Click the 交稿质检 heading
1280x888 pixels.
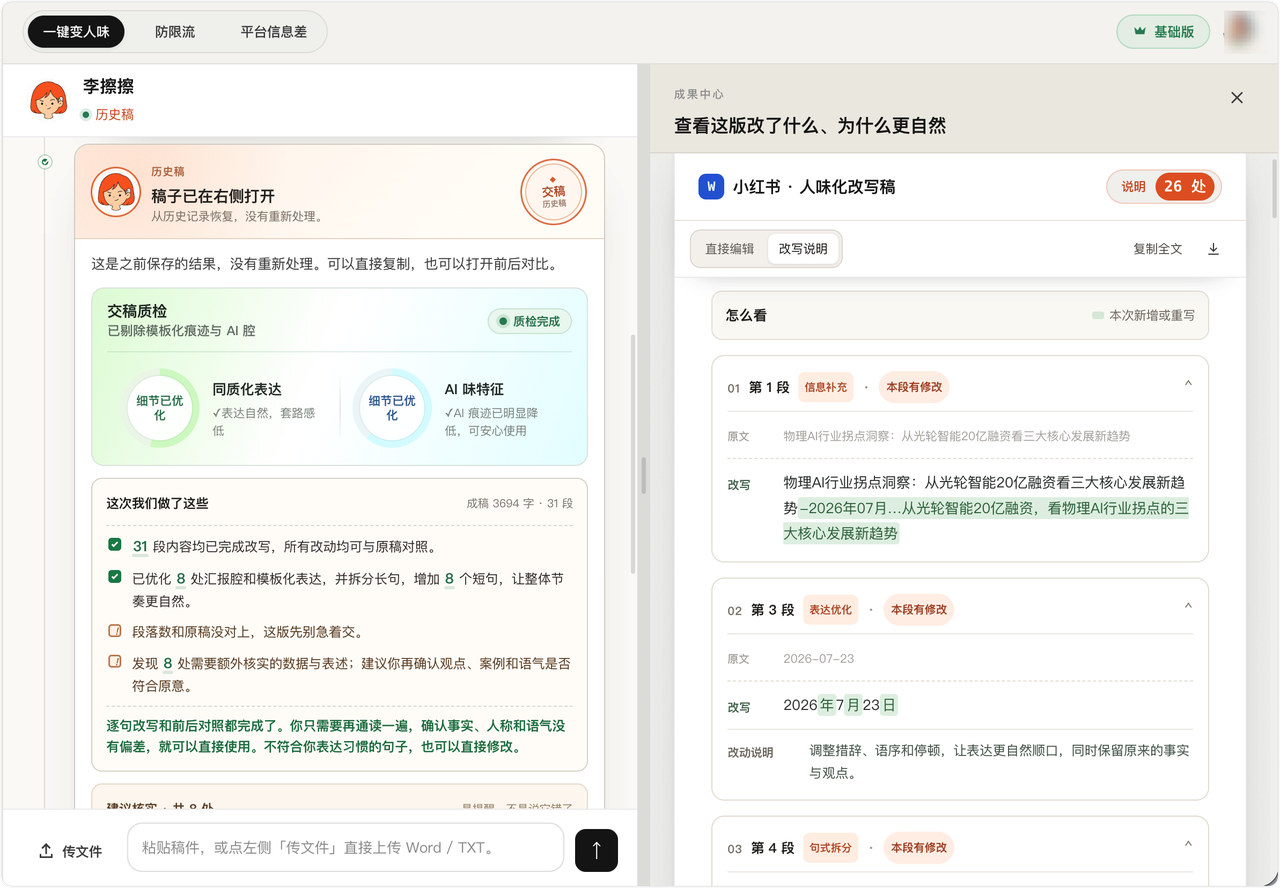(x=137, y=311)
